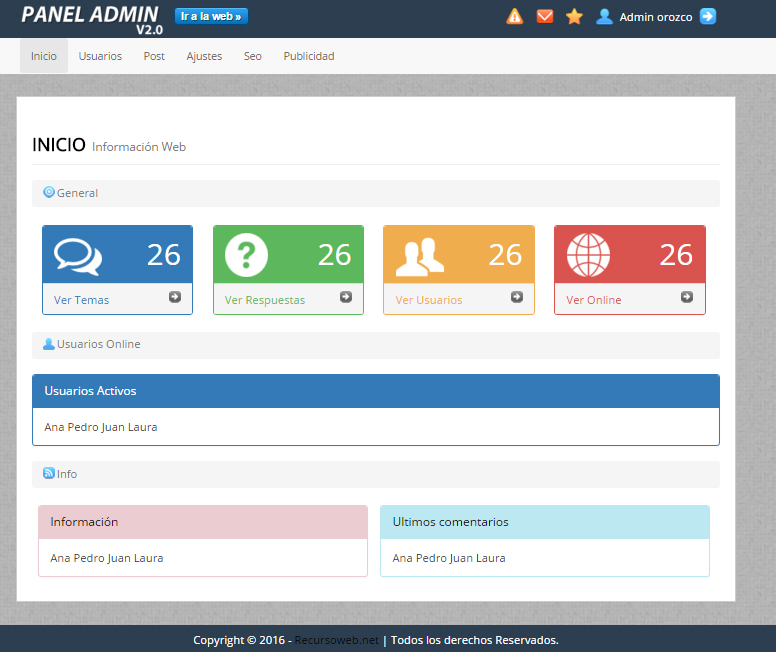Image resolution: width=776 pixels, height=652 pixels.
Task: Click the globe icon in red card
Action: (587, 255)
